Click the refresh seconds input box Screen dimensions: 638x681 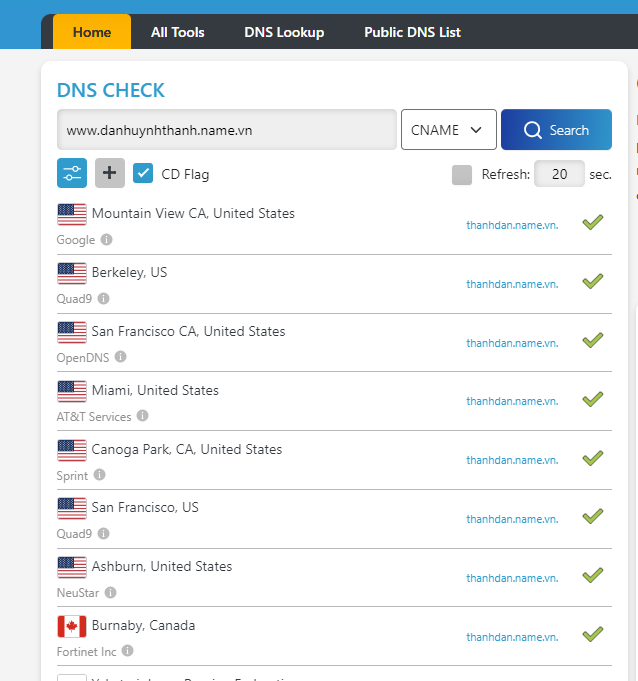pos(559,174)
